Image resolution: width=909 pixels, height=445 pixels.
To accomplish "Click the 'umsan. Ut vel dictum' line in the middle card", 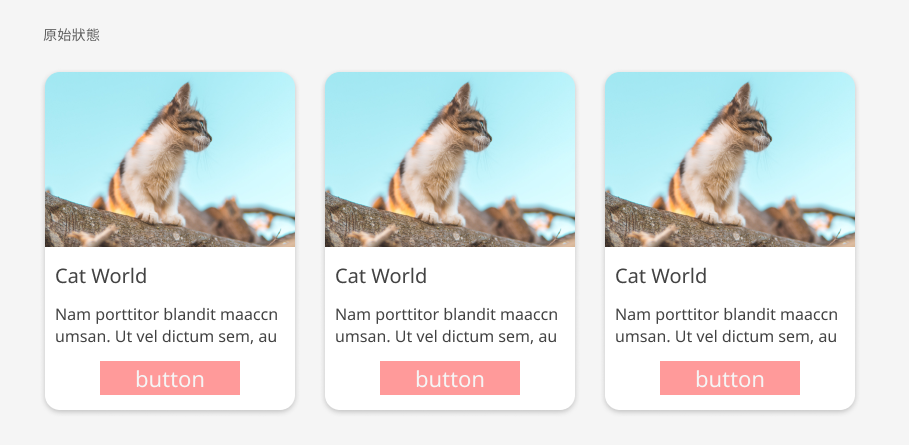I will pyautogui.click(x=446, y=336).
